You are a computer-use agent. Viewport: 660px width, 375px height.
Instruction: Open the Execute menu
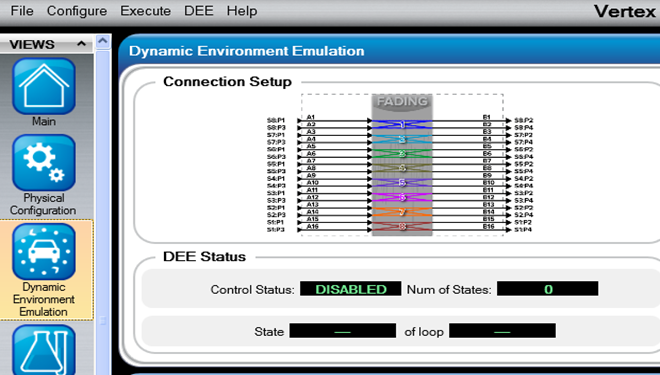(146, 11)
